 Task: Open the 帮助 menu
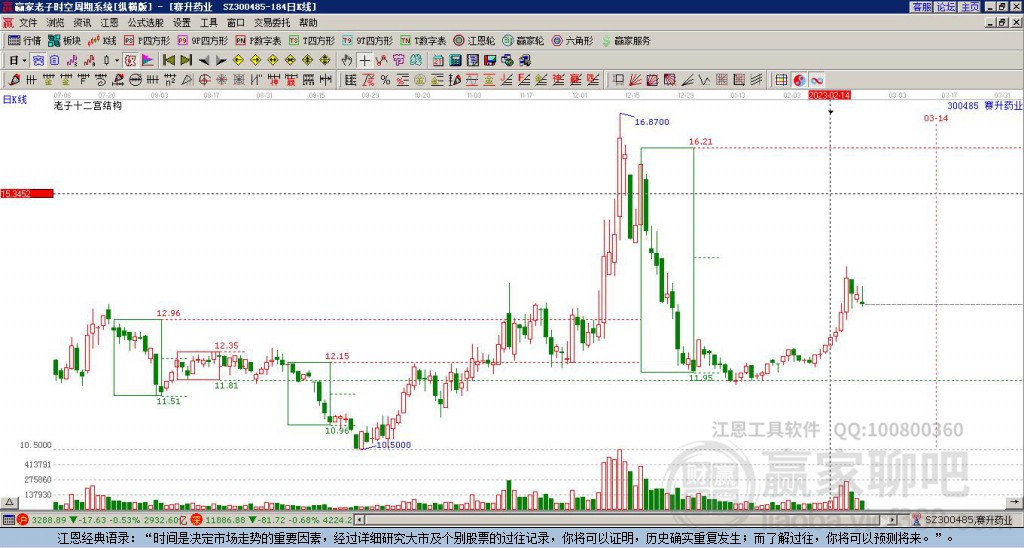[x=308, y=23]
